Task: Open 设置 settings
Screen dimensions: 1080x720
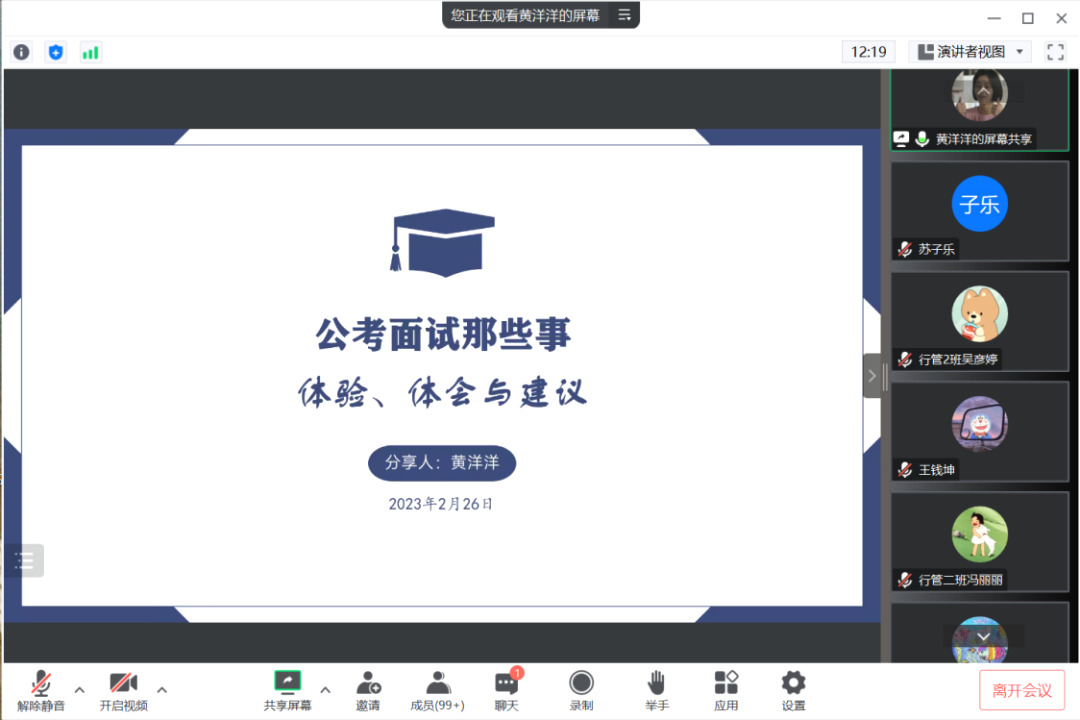Action: coord(793,690)
